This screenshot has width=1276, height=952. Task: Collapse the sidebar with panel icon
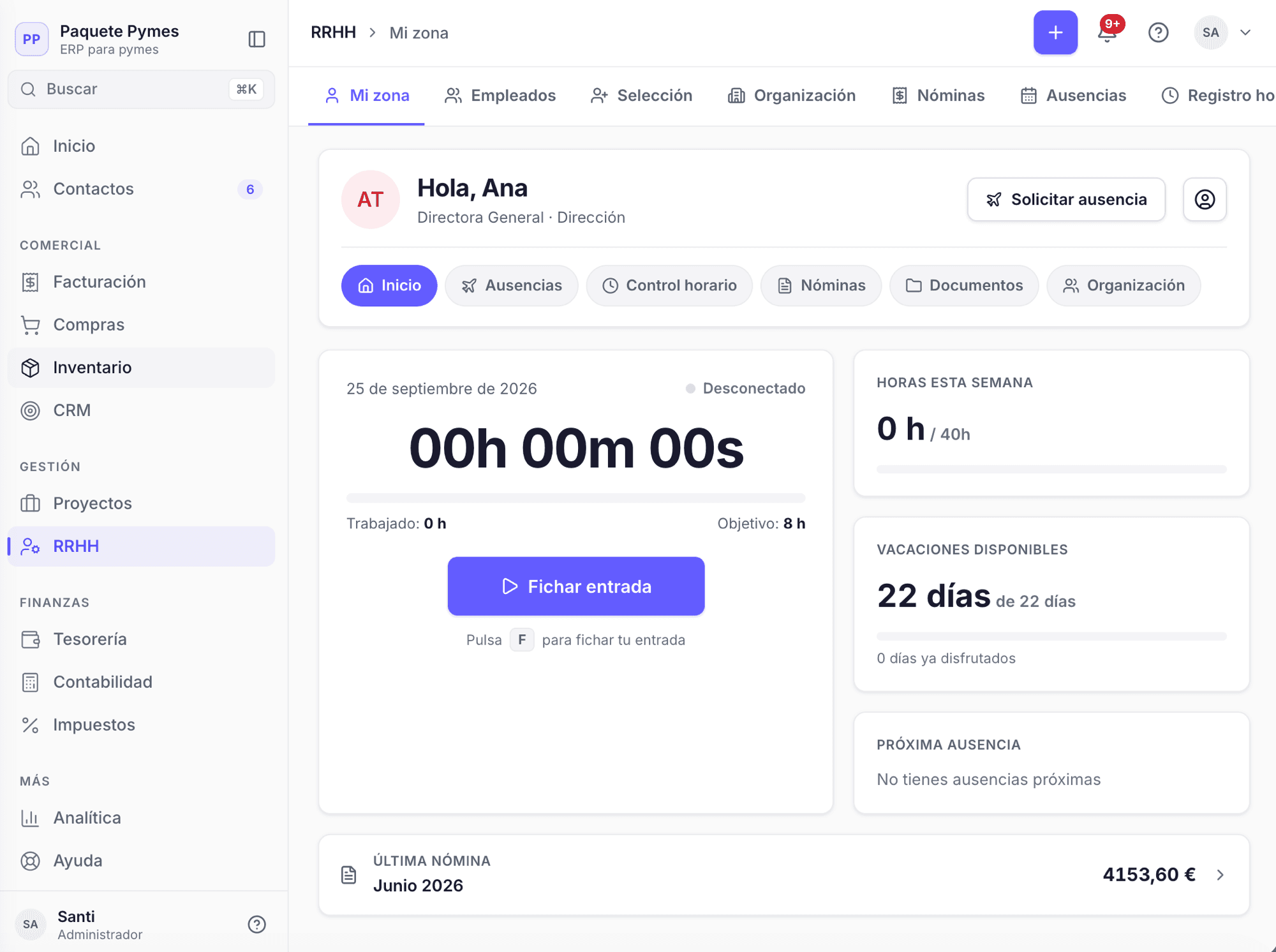click(256, 39)
